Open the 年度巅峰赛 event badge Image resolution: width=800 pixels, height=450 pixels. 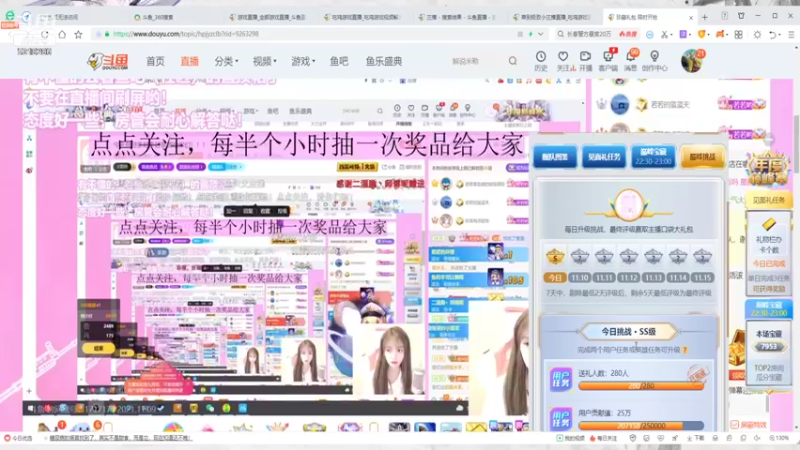[x=767, y=169]
